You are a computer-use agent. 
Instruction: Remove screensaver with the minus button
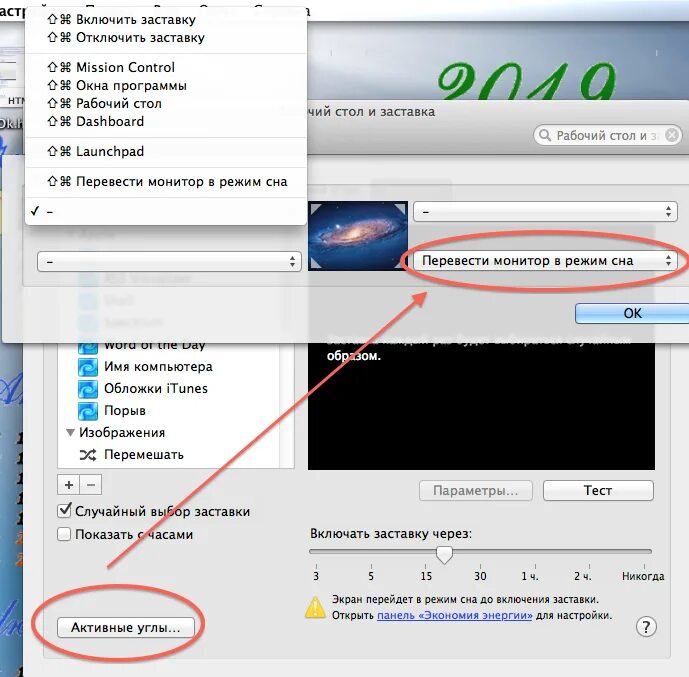[91, 485]
